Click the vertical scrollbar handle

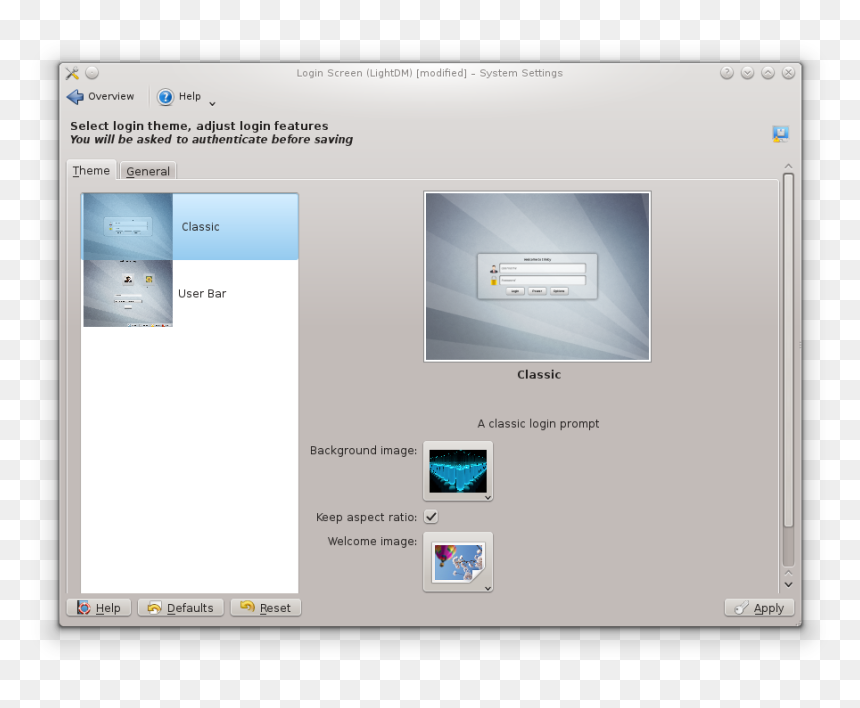pyautogui.click(x=788, y=351)
